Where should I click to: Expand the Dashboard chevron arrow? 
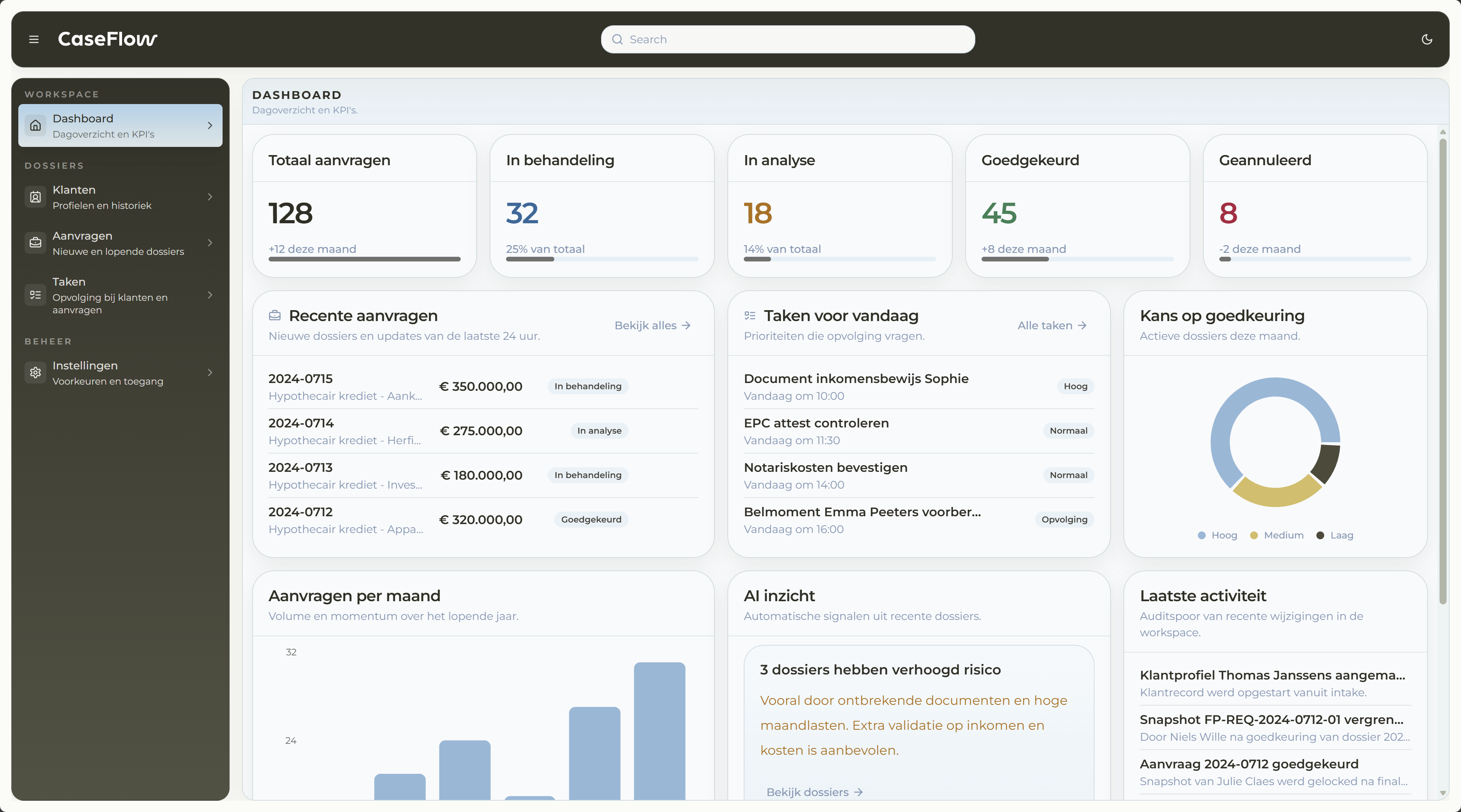click(x=210, y=125)
